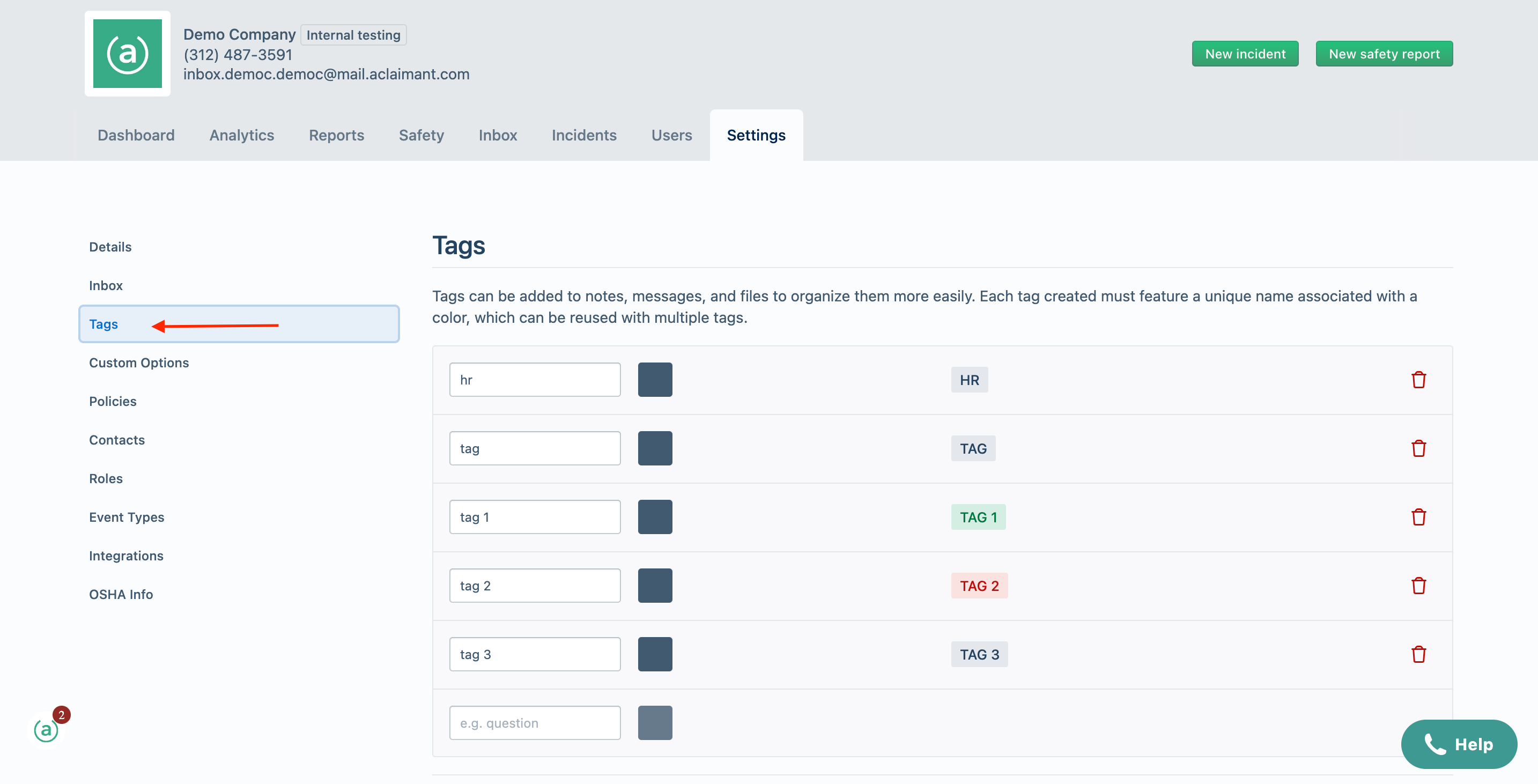Go to the Reports tab

pos(336,135)
